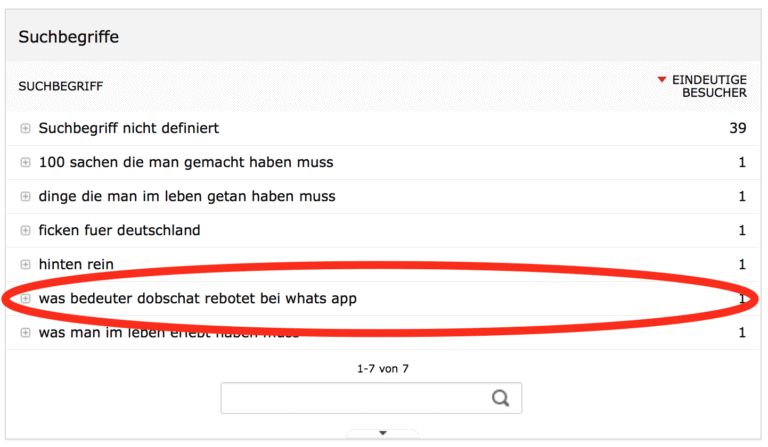The height and width of the screenshot is (447, 768).
Task: Click into the search input field
Action: click(x=355, y=398)
